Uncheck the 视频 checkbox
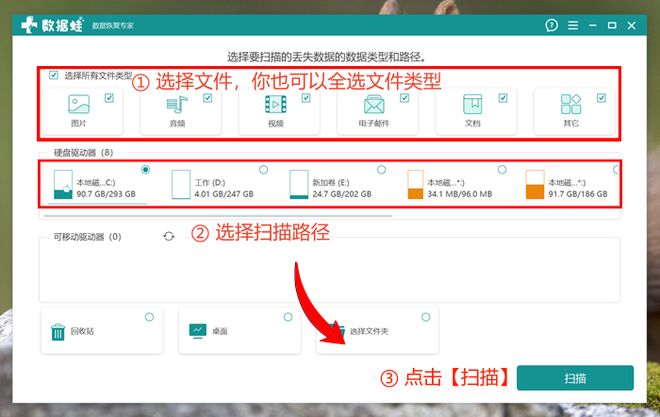Screen dimensions: 660x417 [x=306, y=98]
